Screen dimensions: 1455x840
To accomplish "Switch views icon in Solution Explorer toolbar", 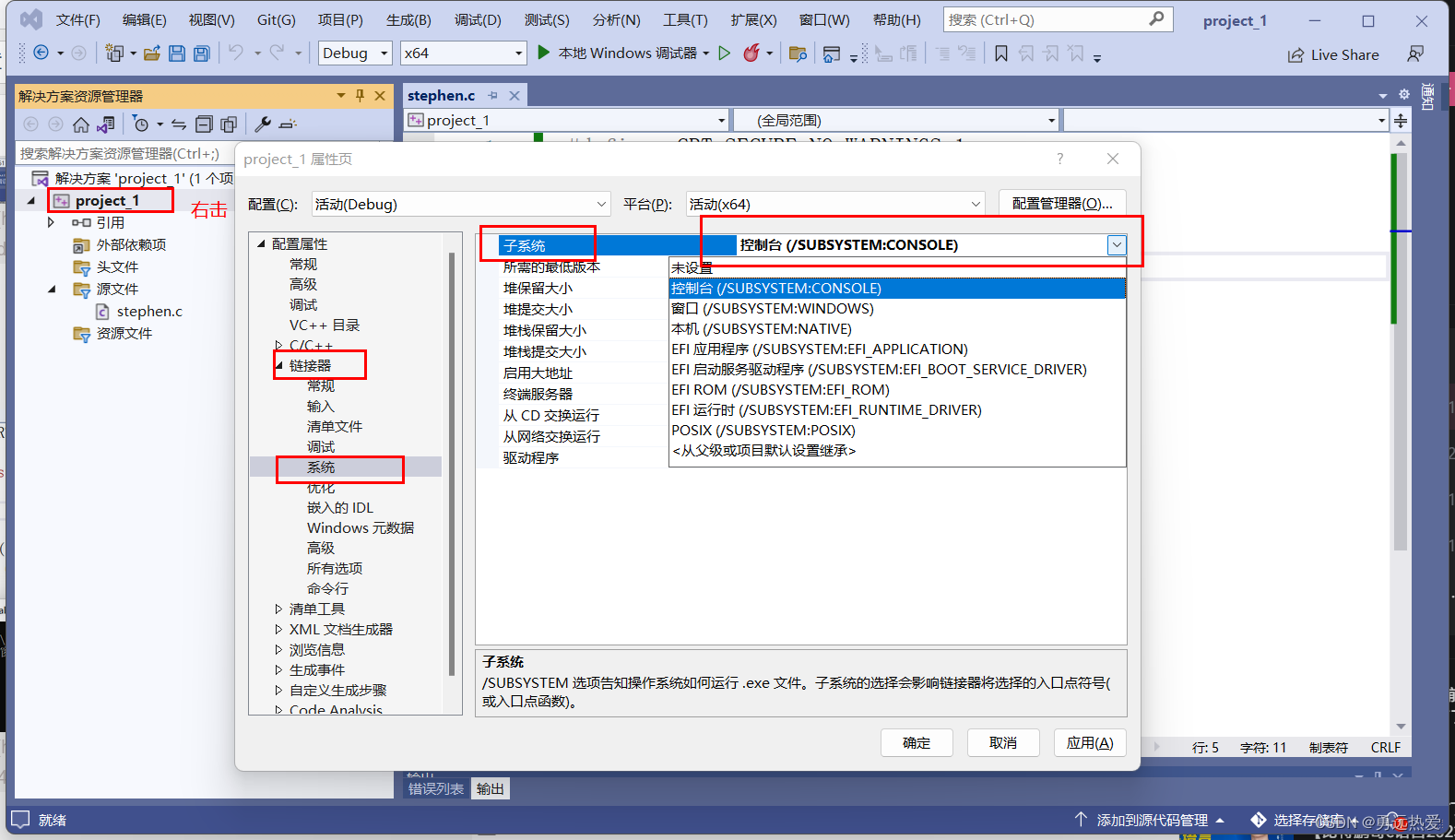I will (x=106, y=124).
